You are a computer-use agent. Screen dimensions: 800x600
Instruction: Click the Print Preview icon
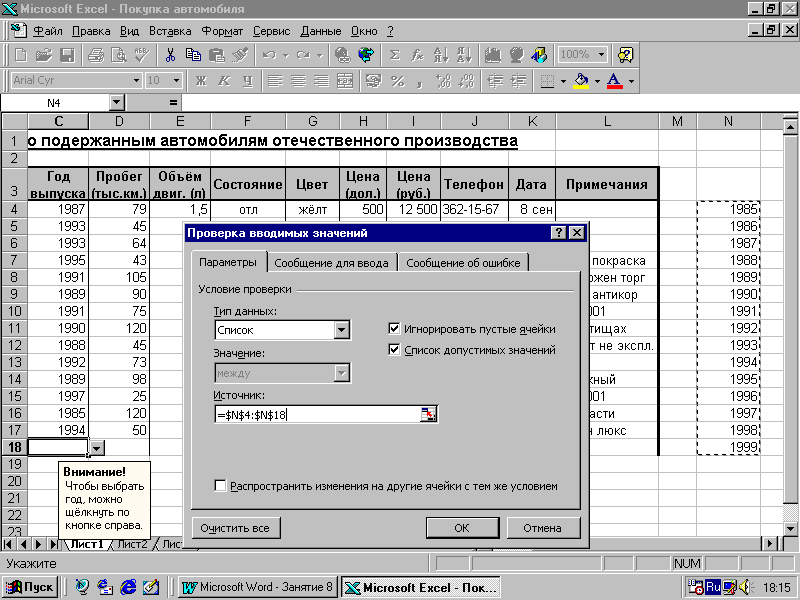[x=119, y=55]
